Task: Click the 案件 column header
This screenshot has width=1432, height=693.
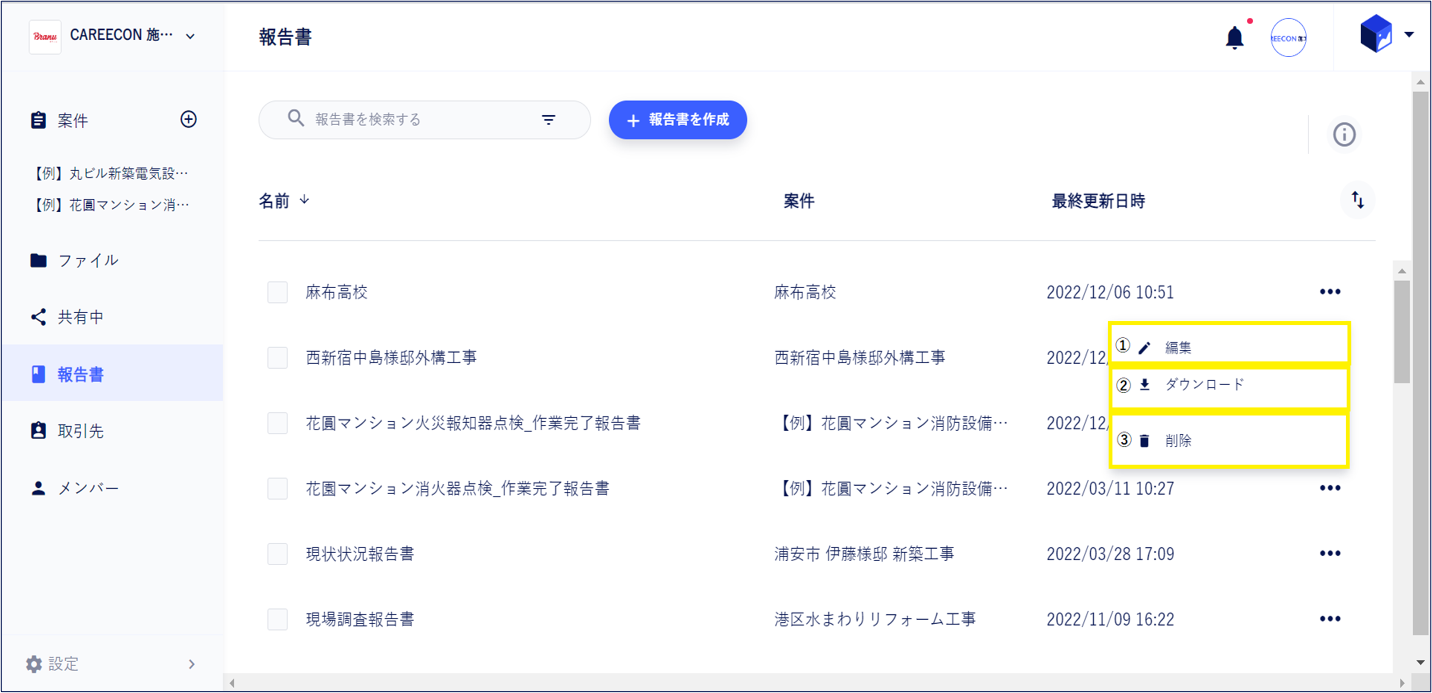Action: (x=799, y=201)
